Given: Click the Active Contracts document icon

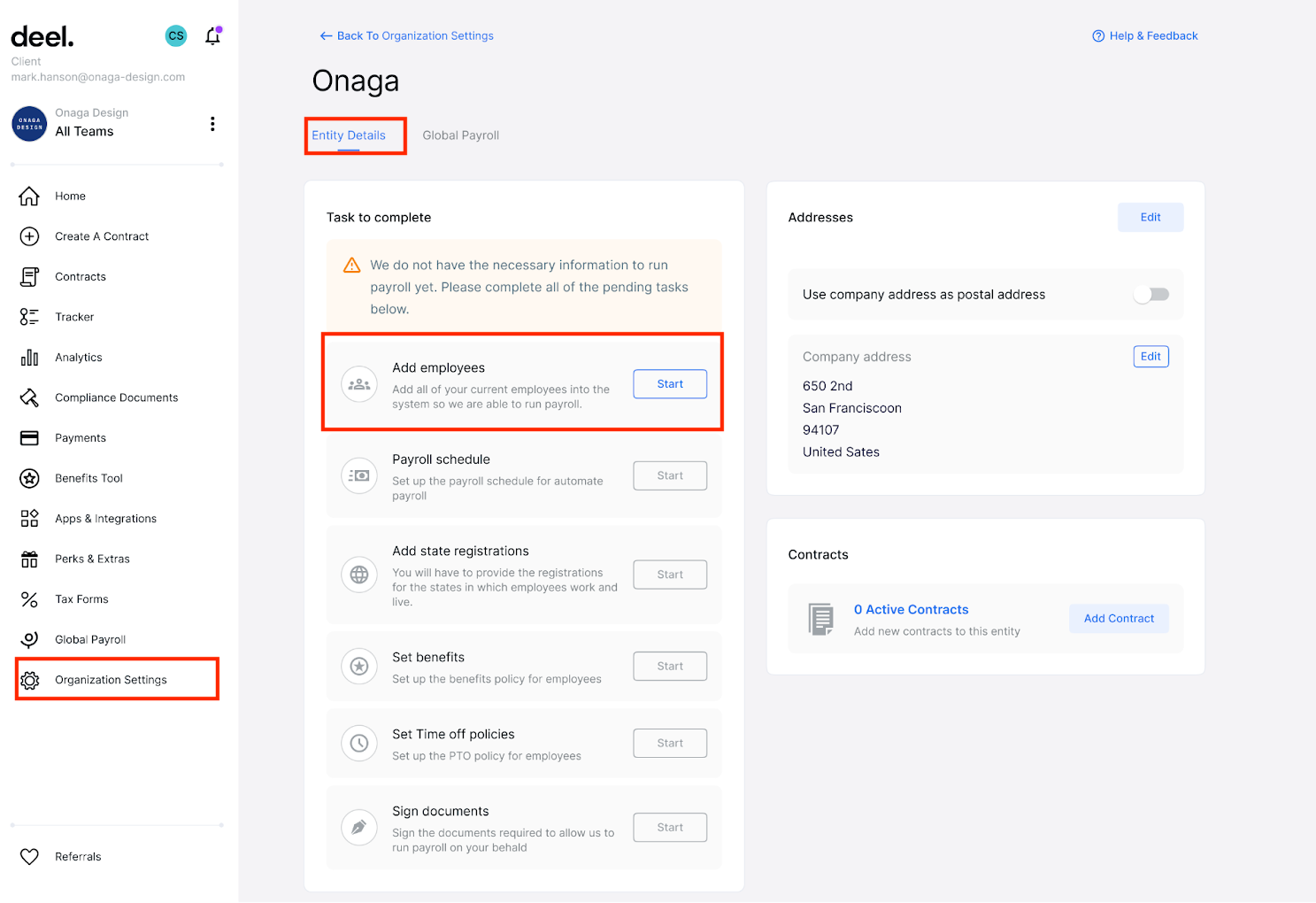Looking at the screenshot, I should pos(821,619).
